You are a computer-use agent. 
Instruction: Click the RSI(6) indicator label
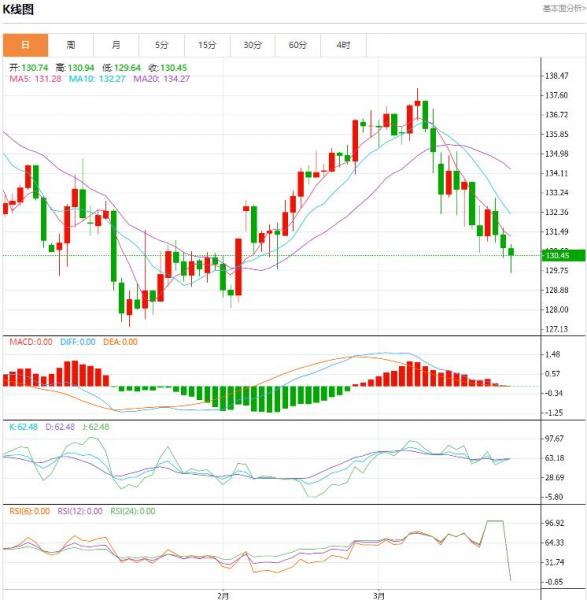coord(29,511)
